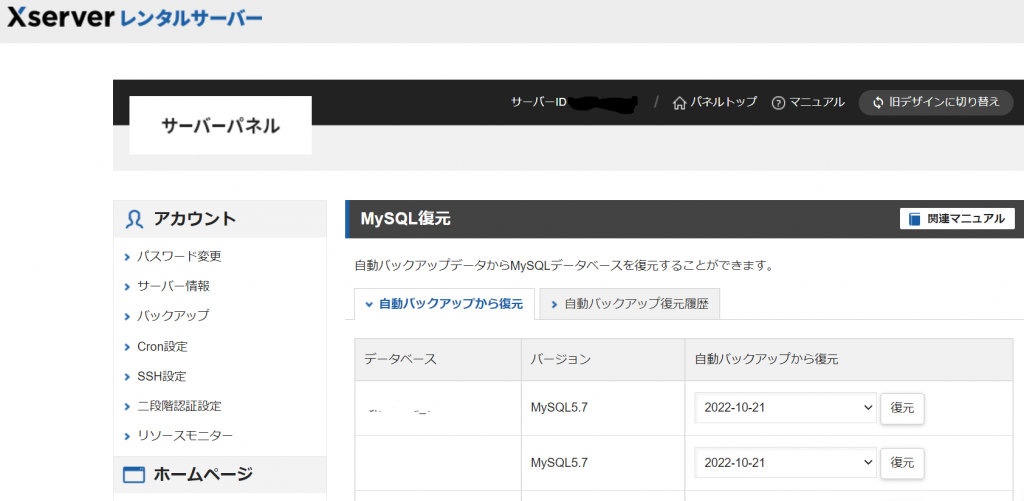
Task: Click the arrow icon beside パスワード変更
Action: [127, 257]
